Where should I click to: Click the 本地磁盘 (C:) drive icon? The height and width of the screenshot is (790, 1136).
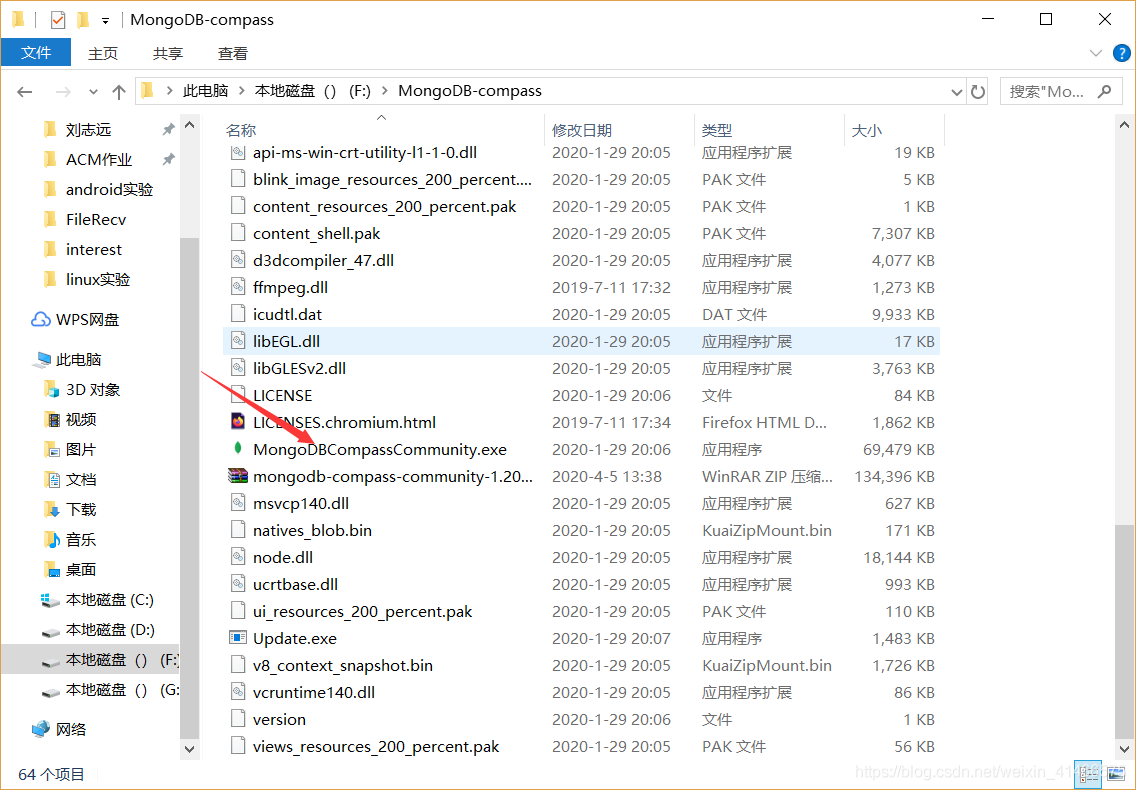[50, 600]
